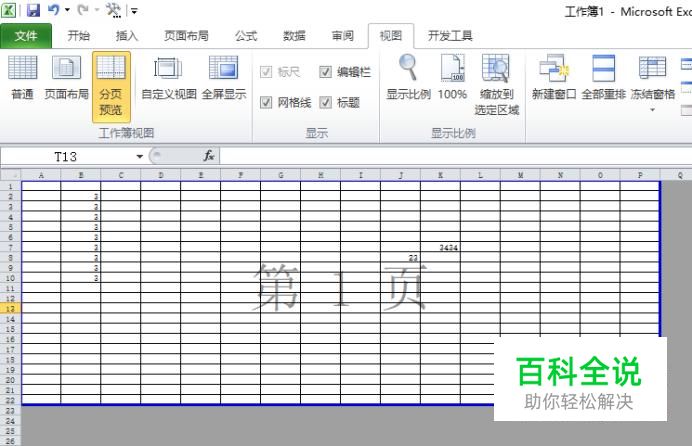This screenshot has width=692, height=446.
Task: Switch to the 插入 tab
Action: [x=127, y=36]
